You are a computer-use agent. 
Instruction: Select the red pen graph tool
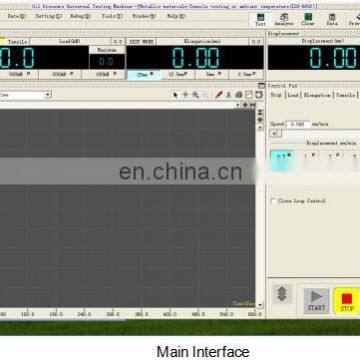point(218,95)
